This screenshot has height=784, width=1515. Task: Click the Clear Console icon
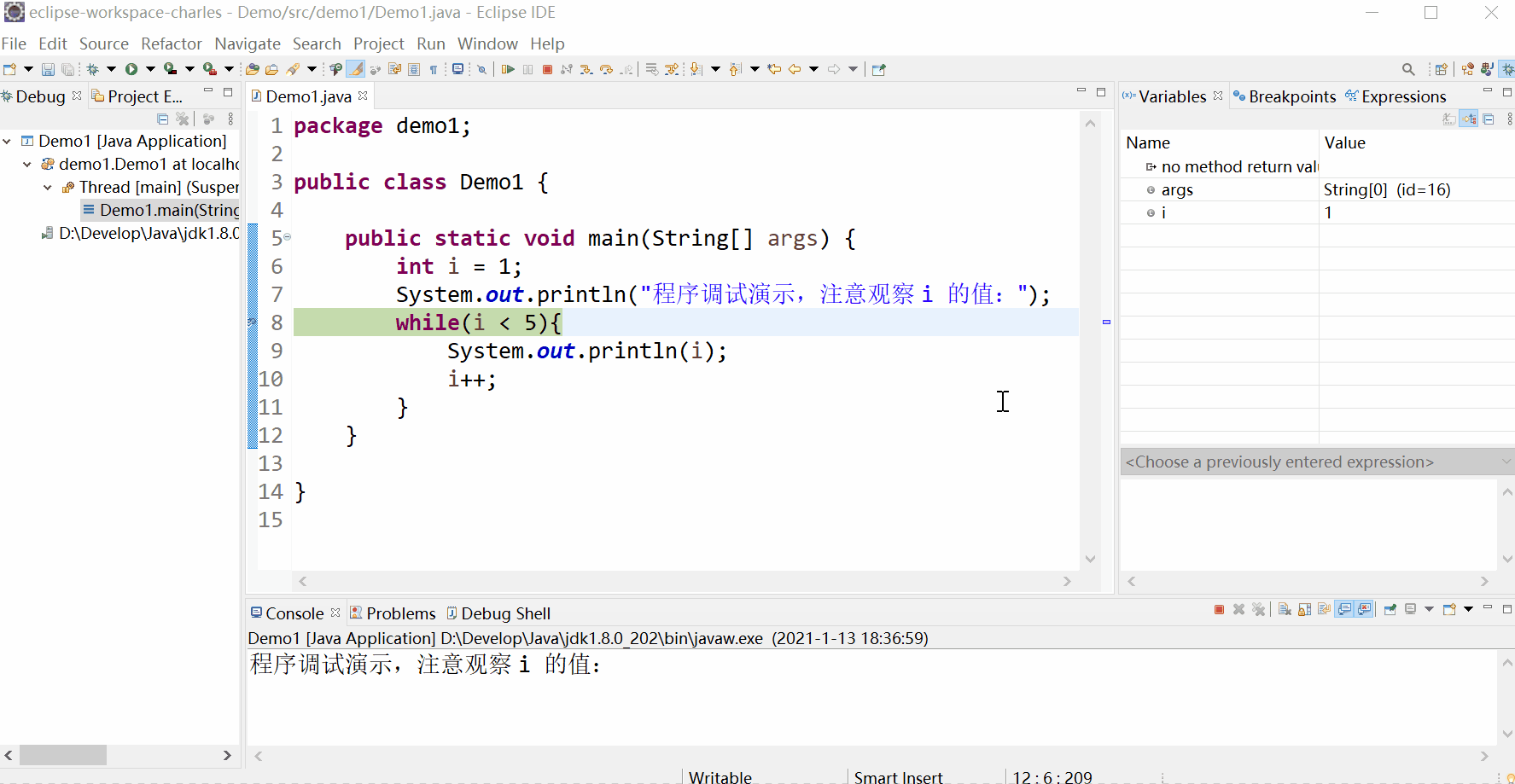point(1285,609)
